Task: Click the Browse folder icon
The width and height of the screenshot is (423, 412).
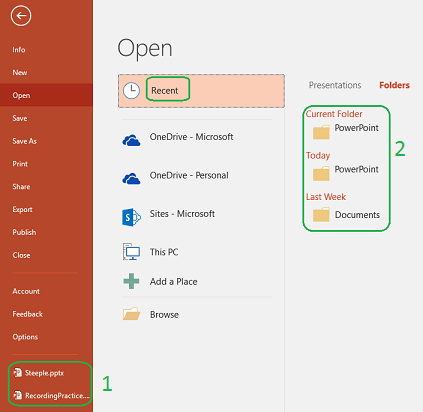Action: (x=131, y=314)
